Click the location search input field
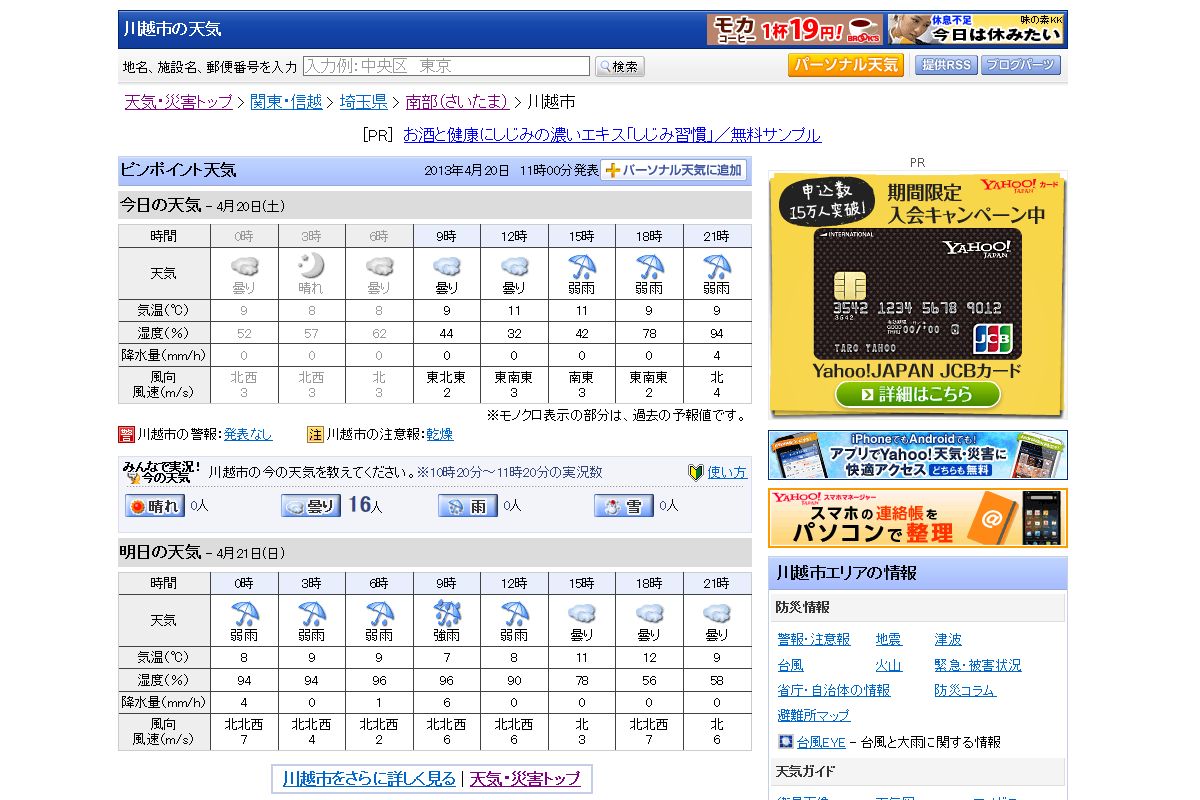 coord(446,66)
